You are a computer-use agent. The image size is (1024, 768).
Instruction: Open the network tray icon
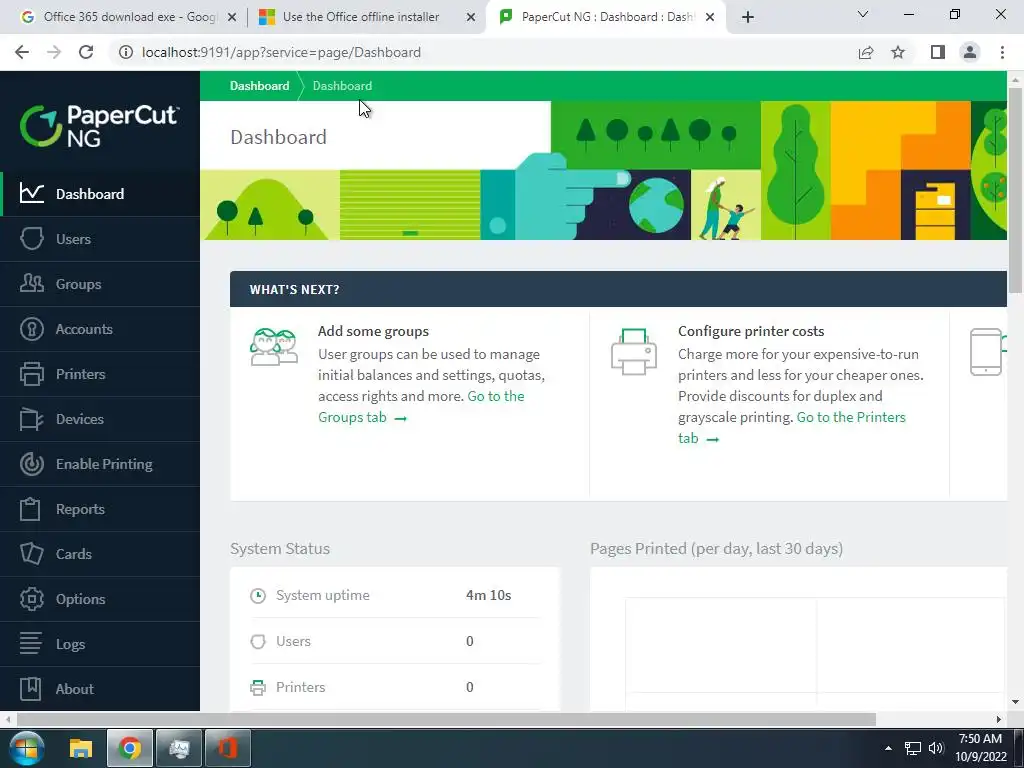pos(912,748)
